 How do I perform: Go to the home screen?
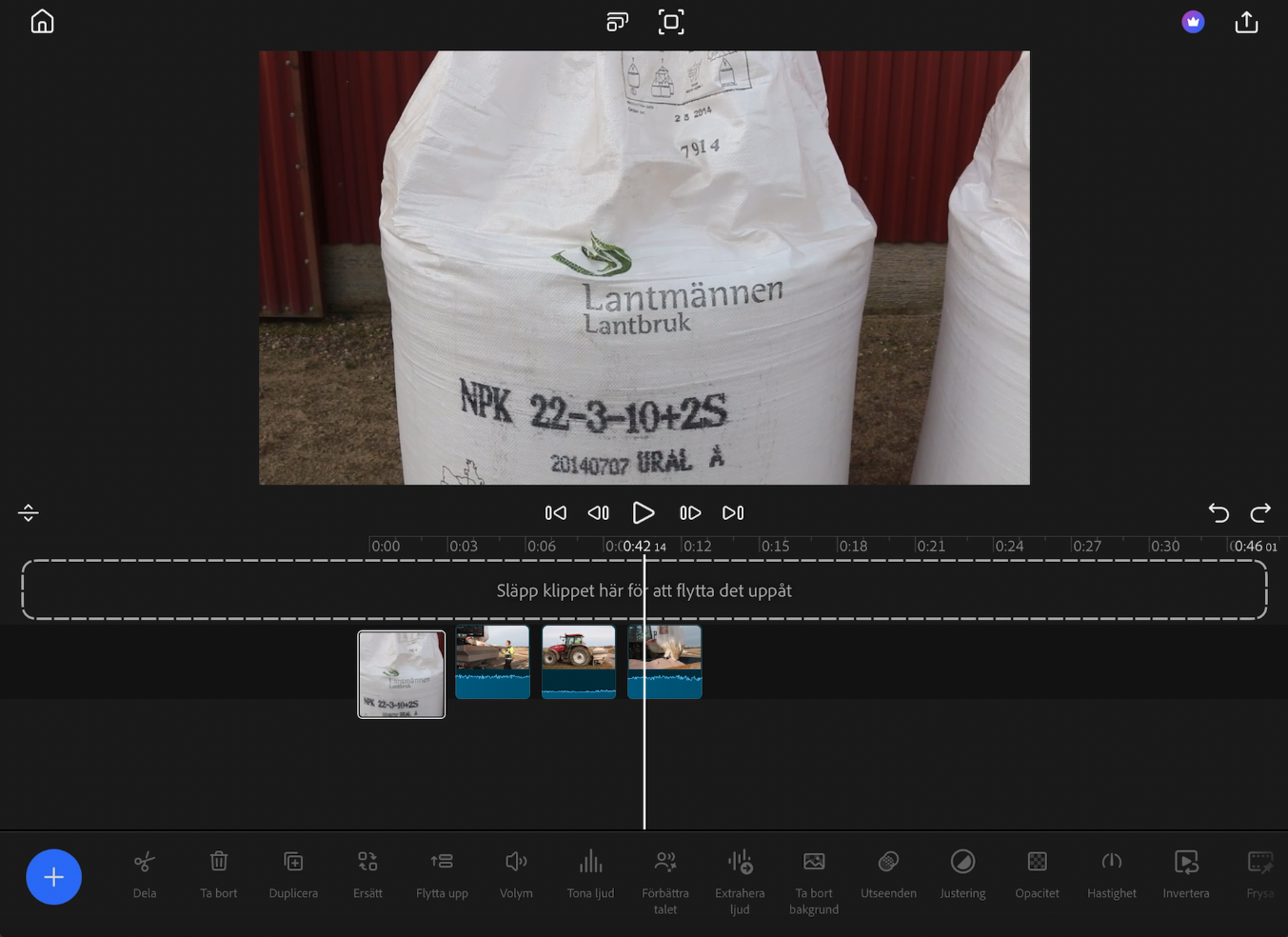(42, 22)
